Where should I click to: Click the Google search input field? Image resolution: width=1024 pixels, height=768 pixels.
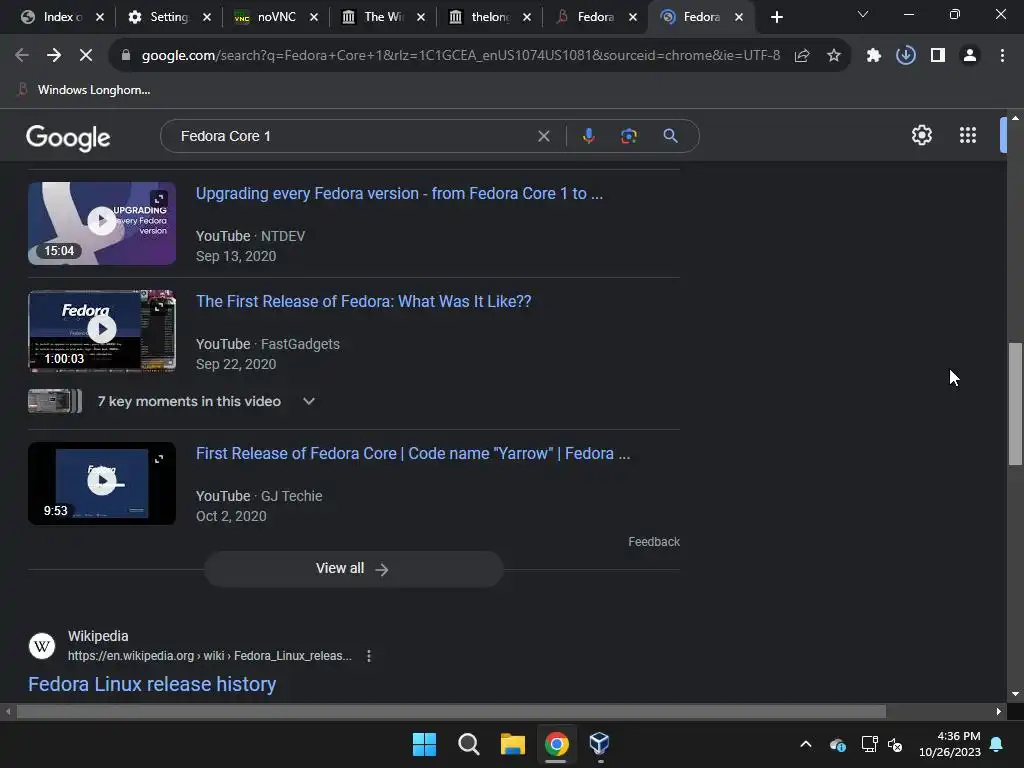pyautogui.click(x=353, y=136)
